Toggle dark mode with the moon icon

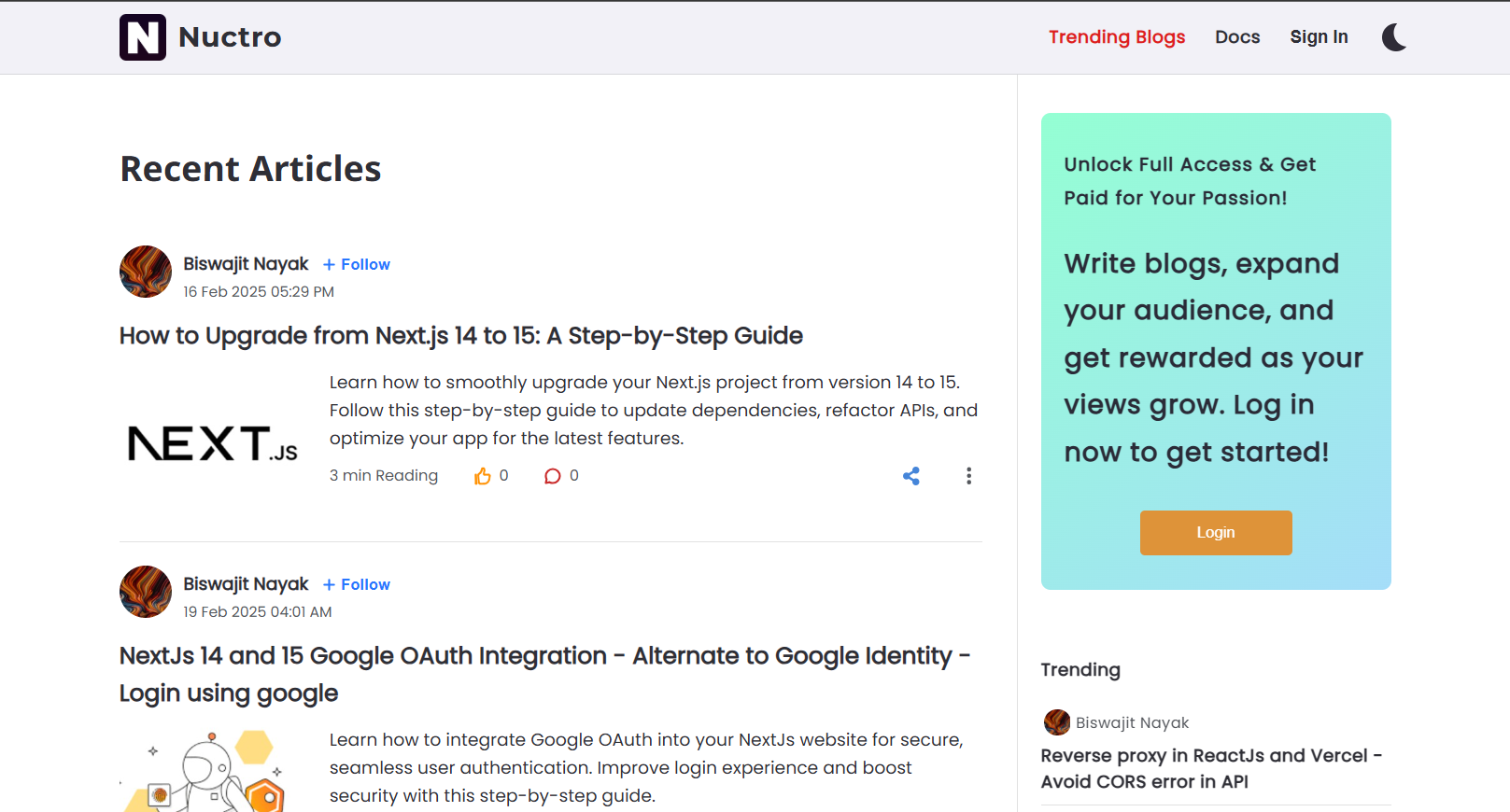pos(1394,37)
